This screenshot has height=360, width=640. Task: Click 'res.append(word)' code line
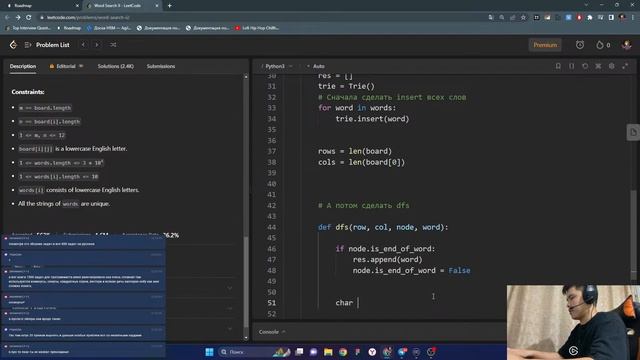[387, 260]
